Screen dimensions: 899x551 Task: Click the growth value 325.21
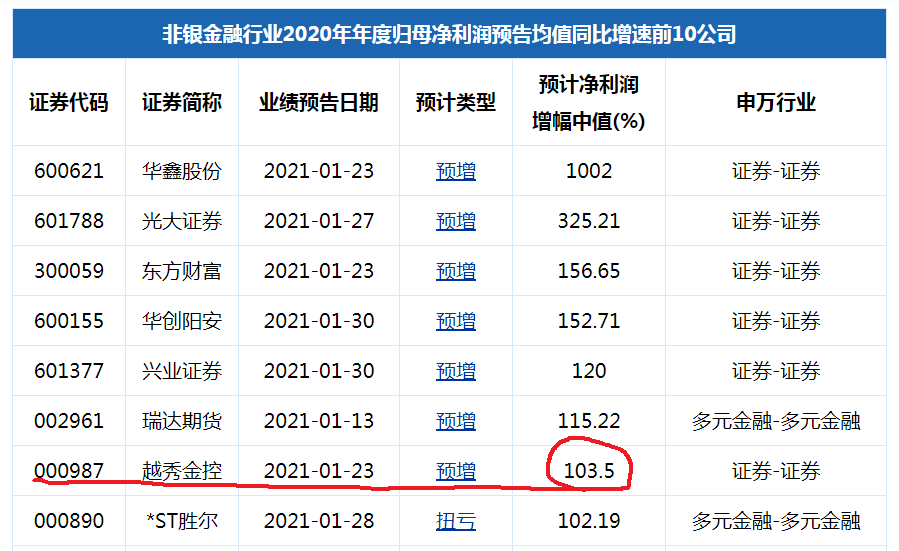point(589,221)
